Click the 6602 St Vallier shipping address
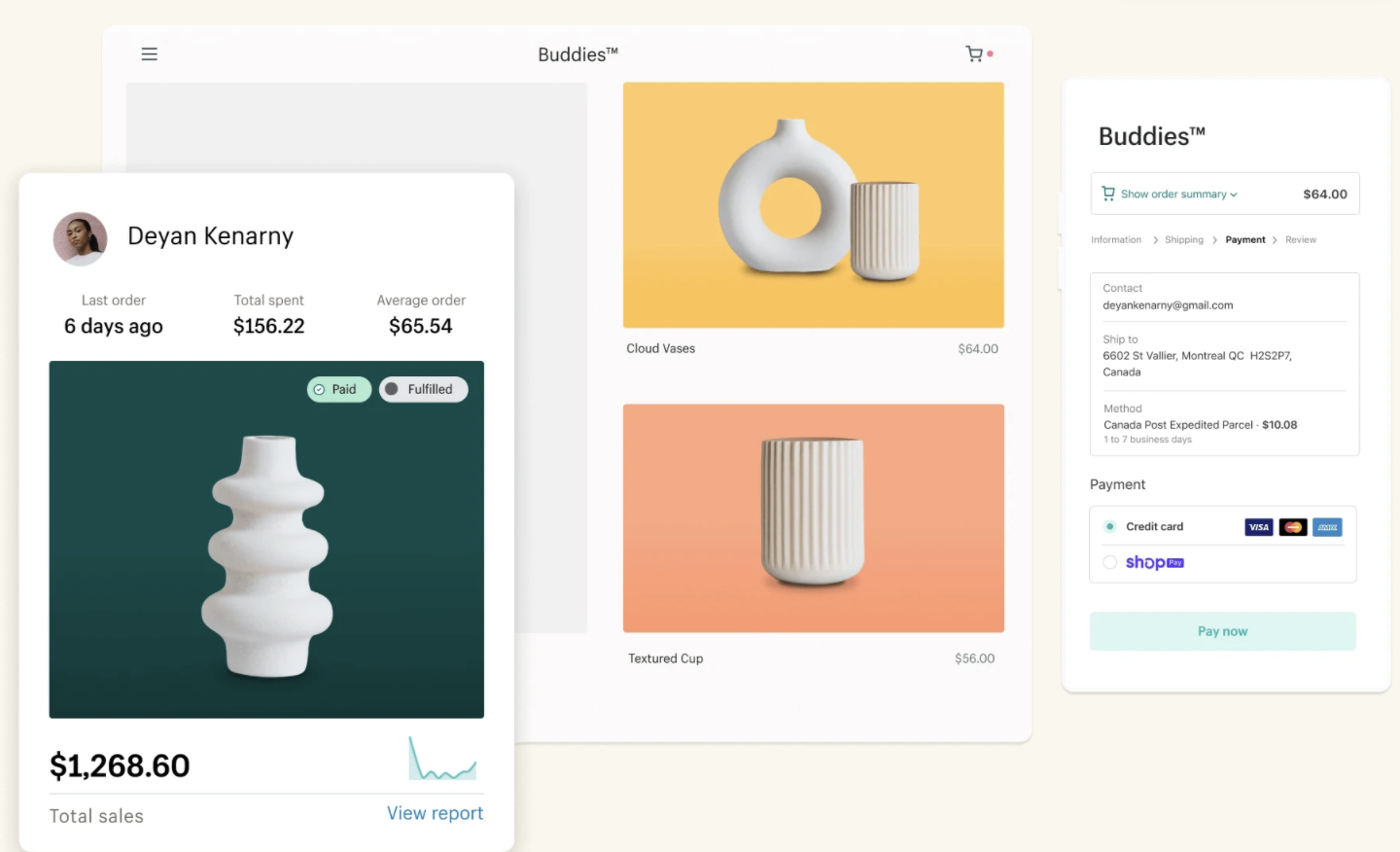This screenshot has width=1400, height=852. coord(1198,364)
